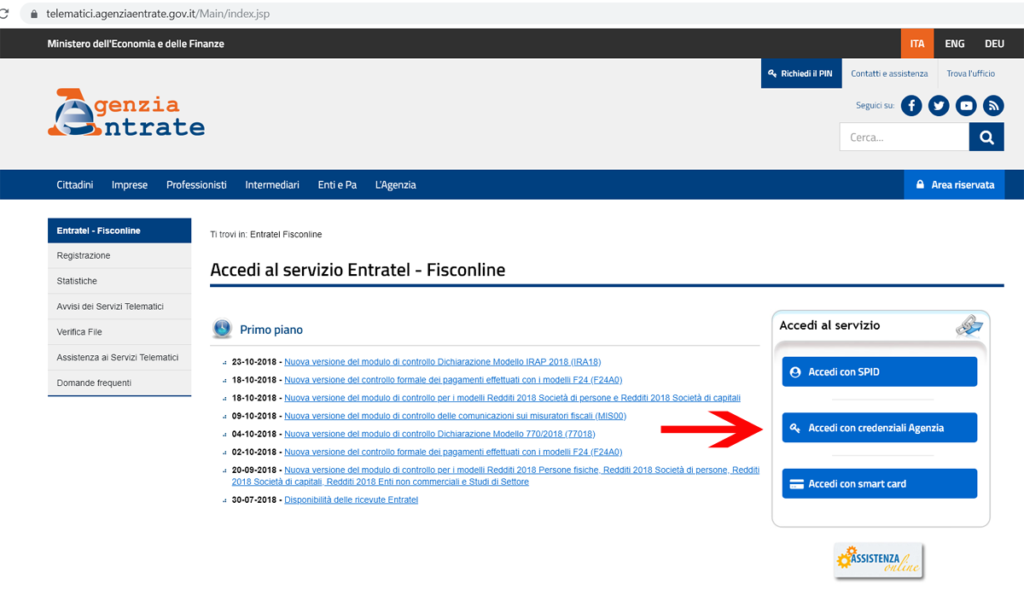The image size is (1024, 596).
Task: Click the padlock site security icon
Action: click(34, 14)
